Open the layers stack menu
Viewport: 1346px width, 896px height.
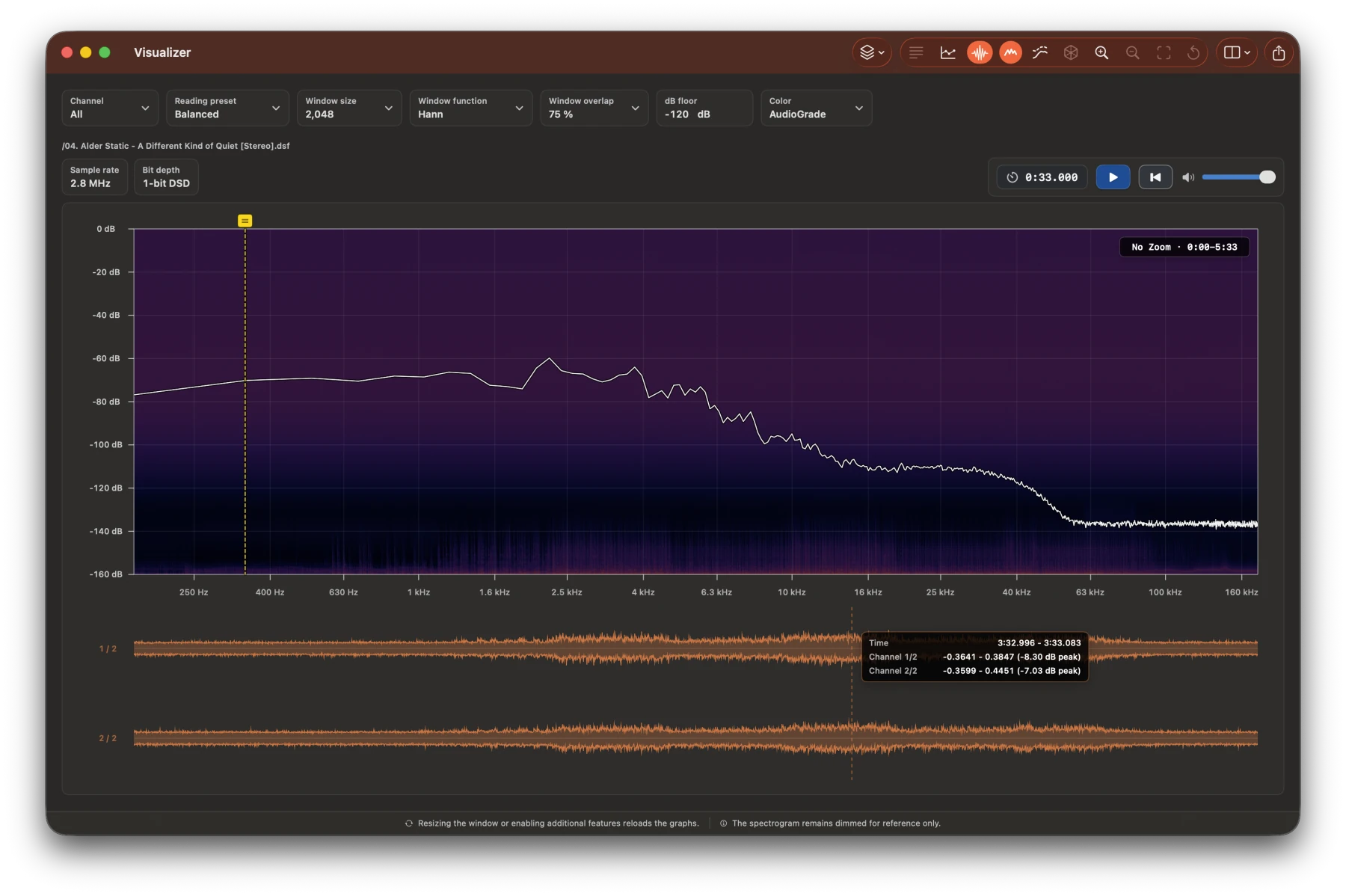click(x=871, y=52)
